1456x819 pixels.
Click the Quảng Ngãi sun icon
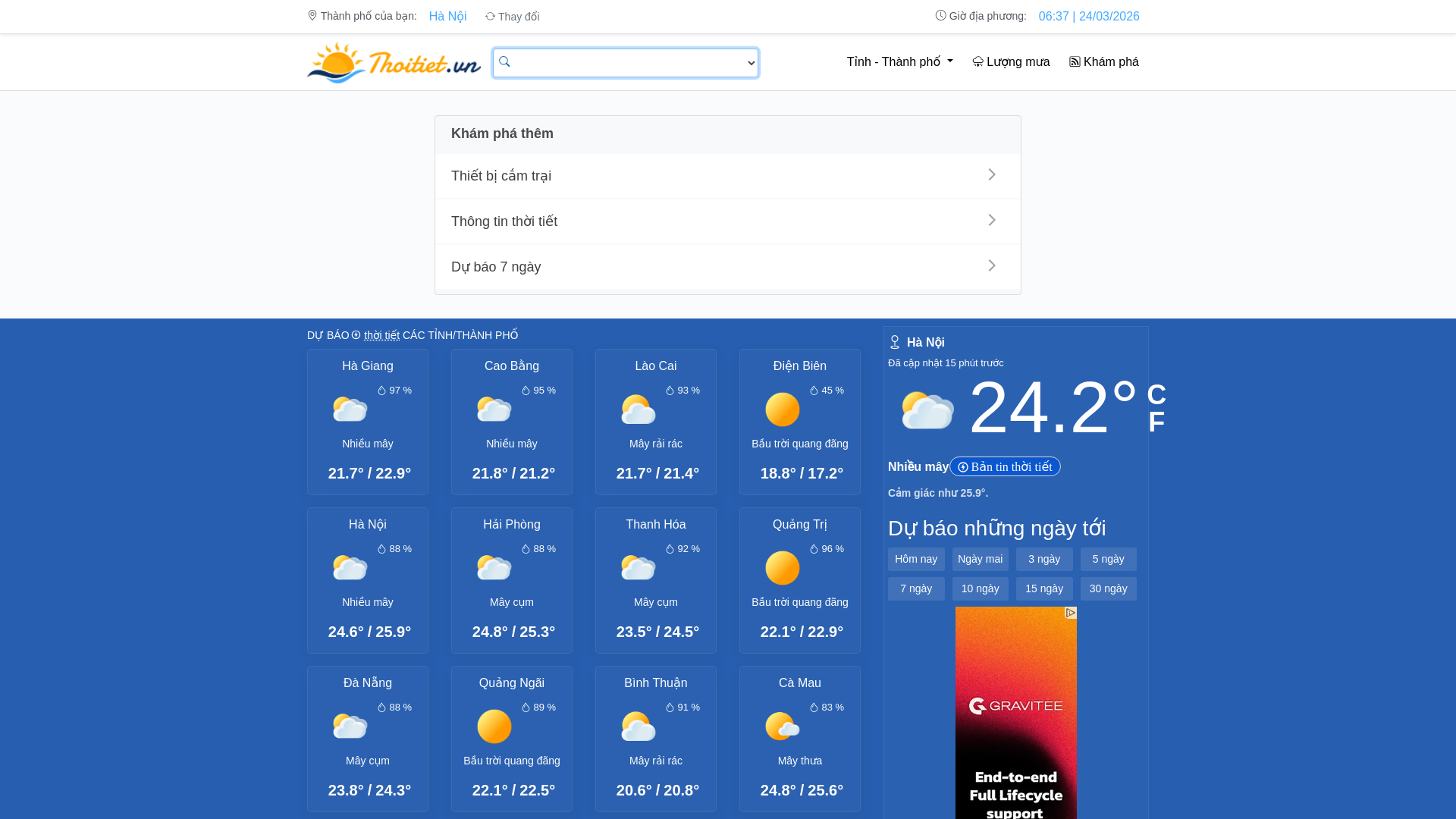494,726
